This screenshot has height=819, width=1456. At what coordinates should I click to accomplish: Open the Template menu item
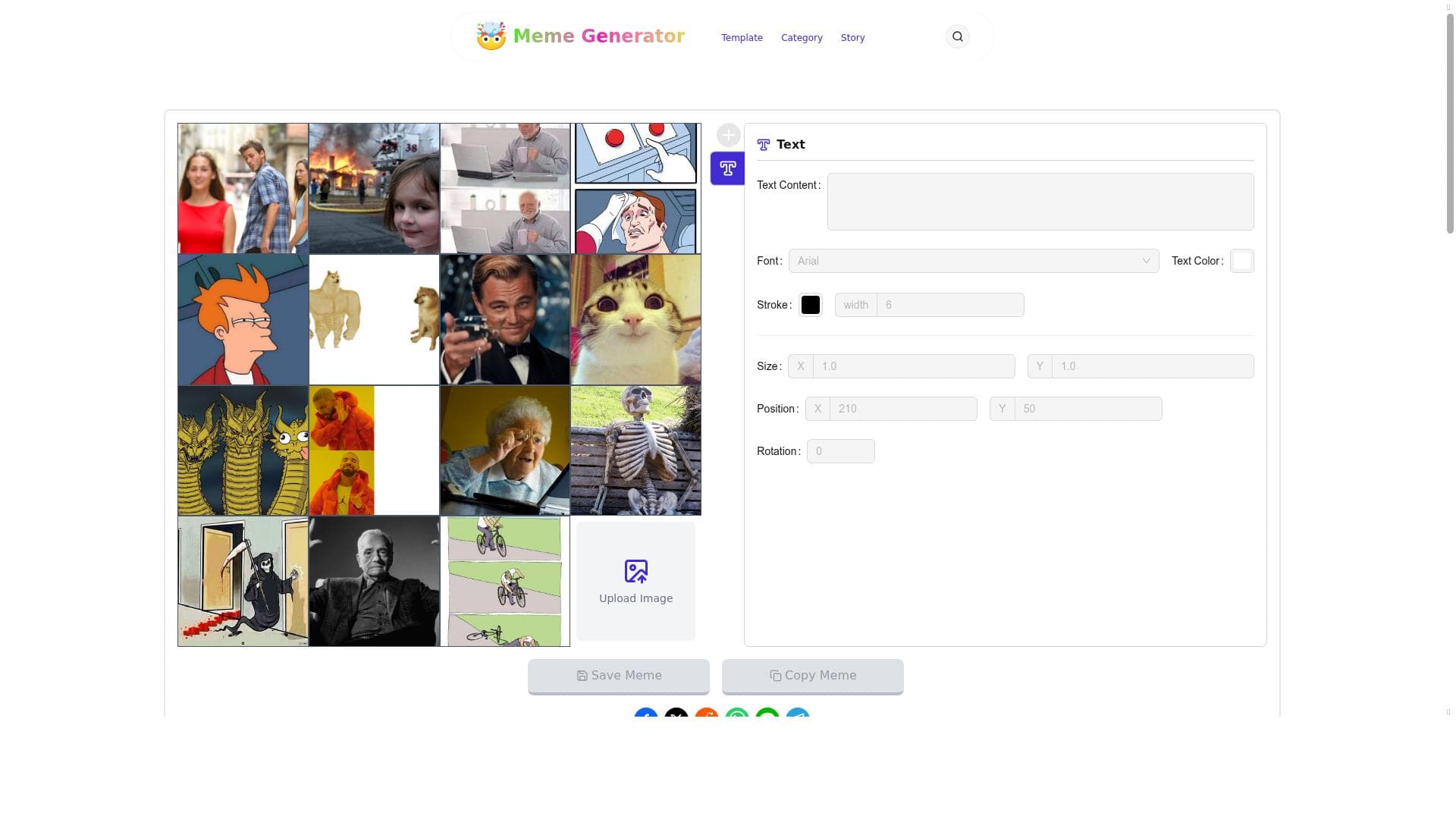point(742,38)
